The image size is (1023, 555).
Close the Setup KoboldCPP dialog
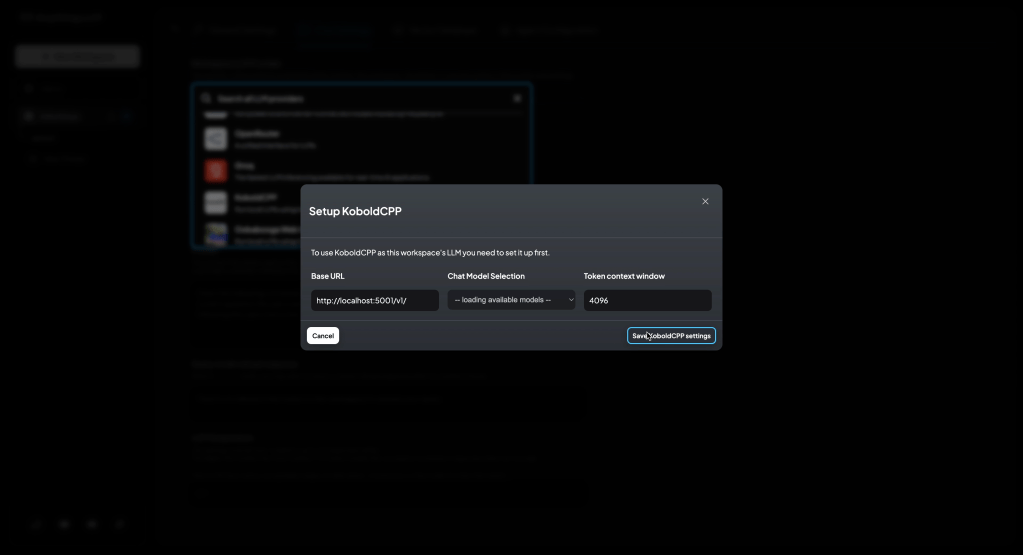click(705, 201)
